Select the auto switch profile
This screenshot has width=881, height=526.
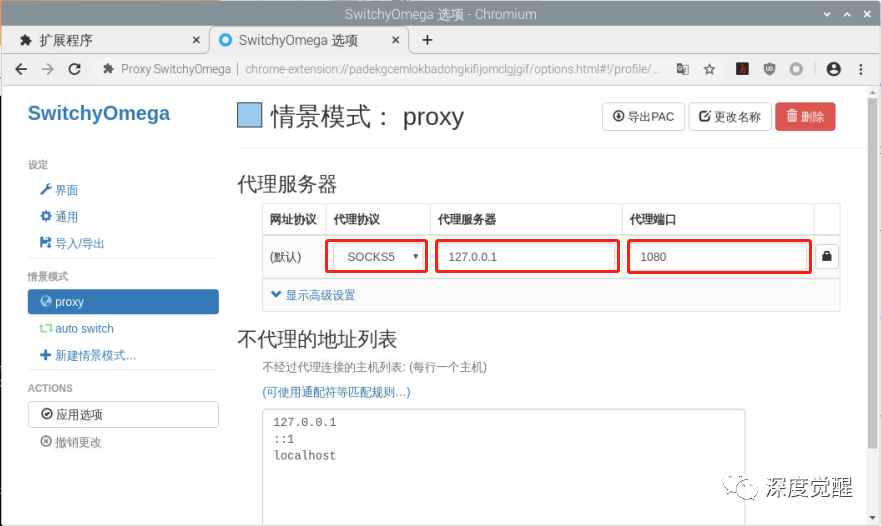coord(76,328)
